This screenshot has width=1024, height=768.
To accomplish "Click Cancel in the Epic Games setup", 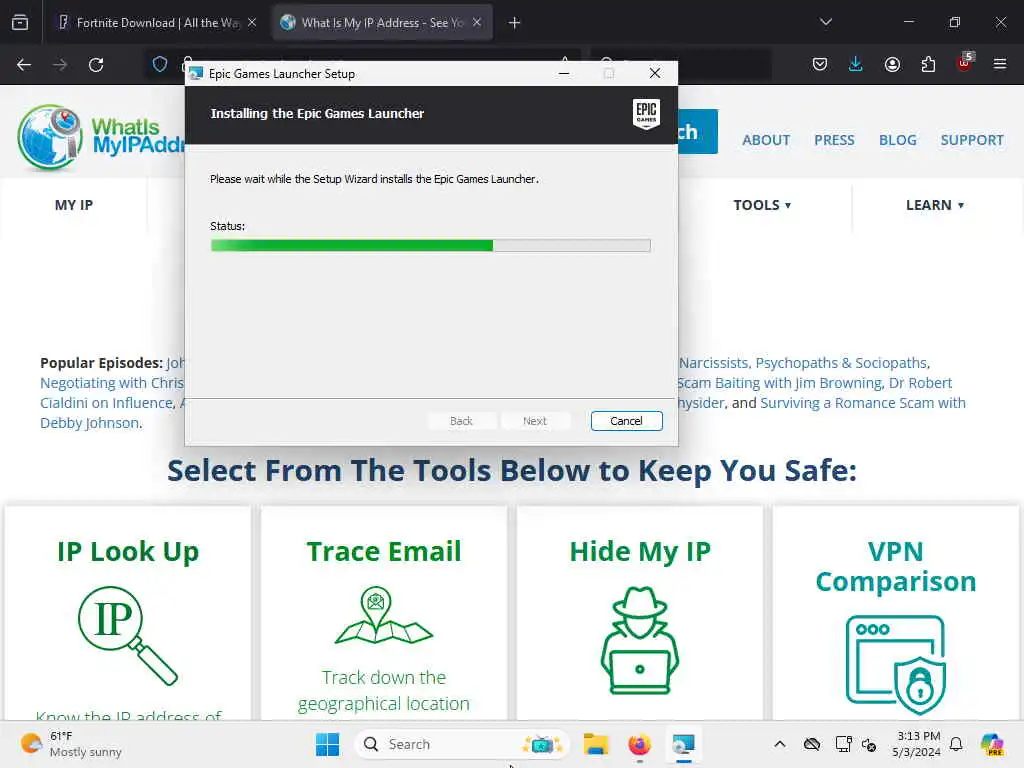I will [626, 421].
